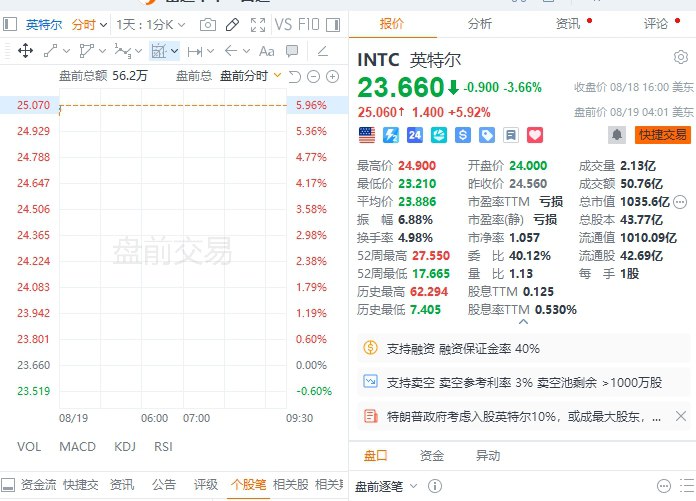Click the blue dollar sign icon
This screenshot has height=501, width=696.
pyautogui.click(x=463, y=135)
